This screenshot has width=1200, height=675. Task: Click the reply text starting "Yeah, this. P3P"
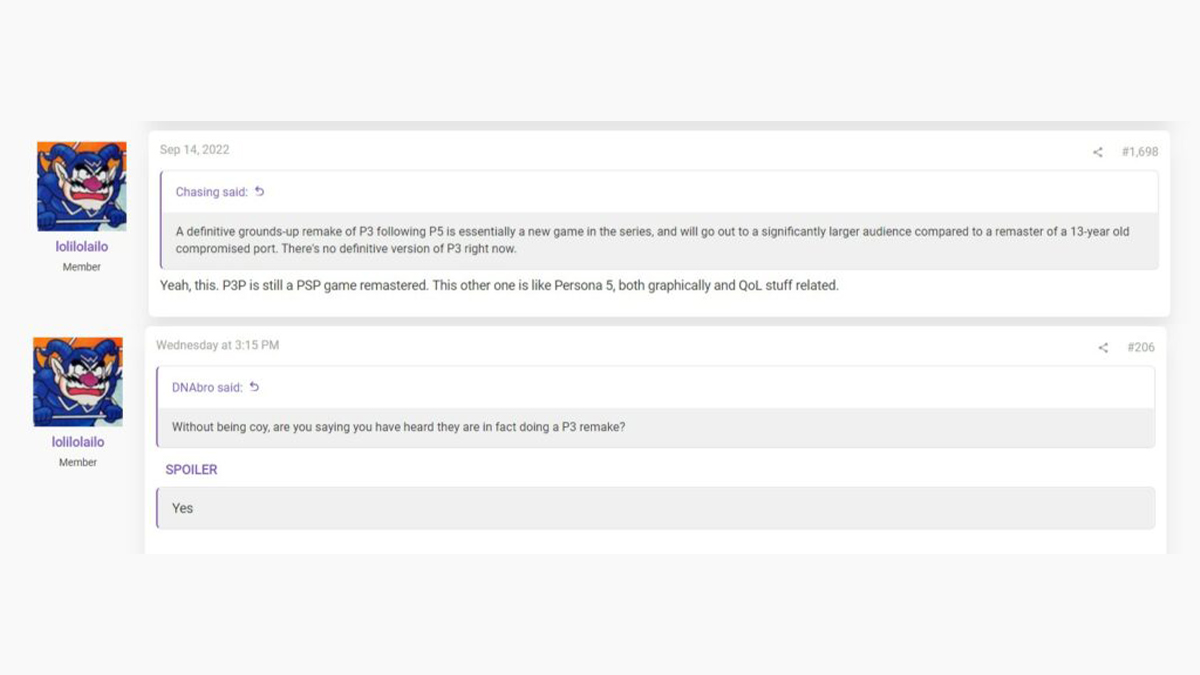click(498, 286)
